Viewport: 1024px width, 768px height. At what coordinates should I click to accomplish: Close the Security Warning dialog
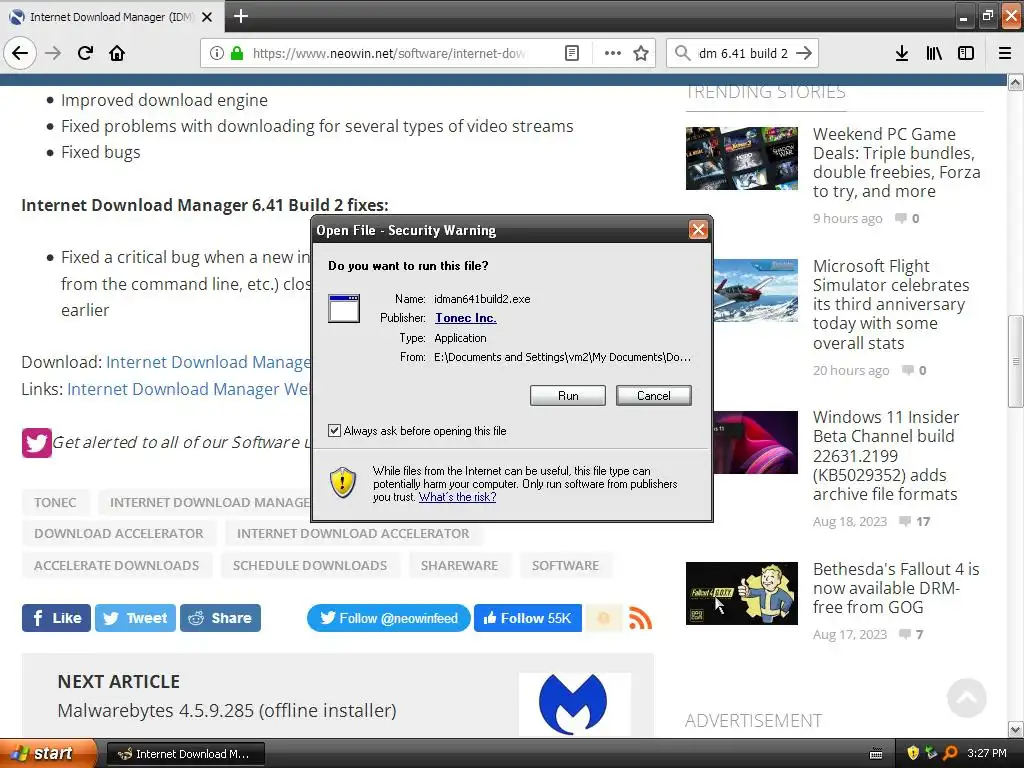(x=698, y=230)
